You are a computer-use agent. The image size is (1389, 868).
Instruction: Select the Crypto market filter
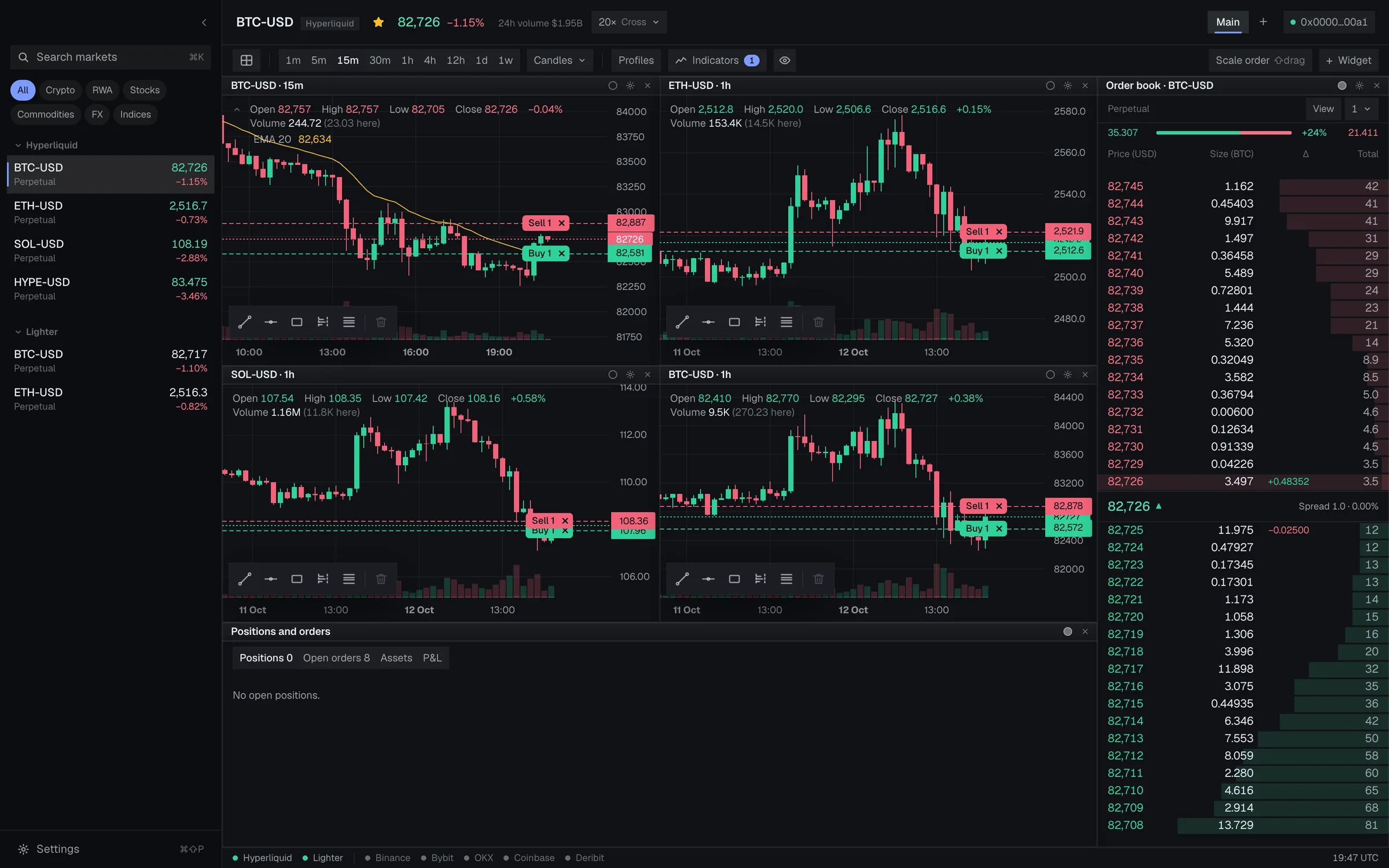(60, 90)
